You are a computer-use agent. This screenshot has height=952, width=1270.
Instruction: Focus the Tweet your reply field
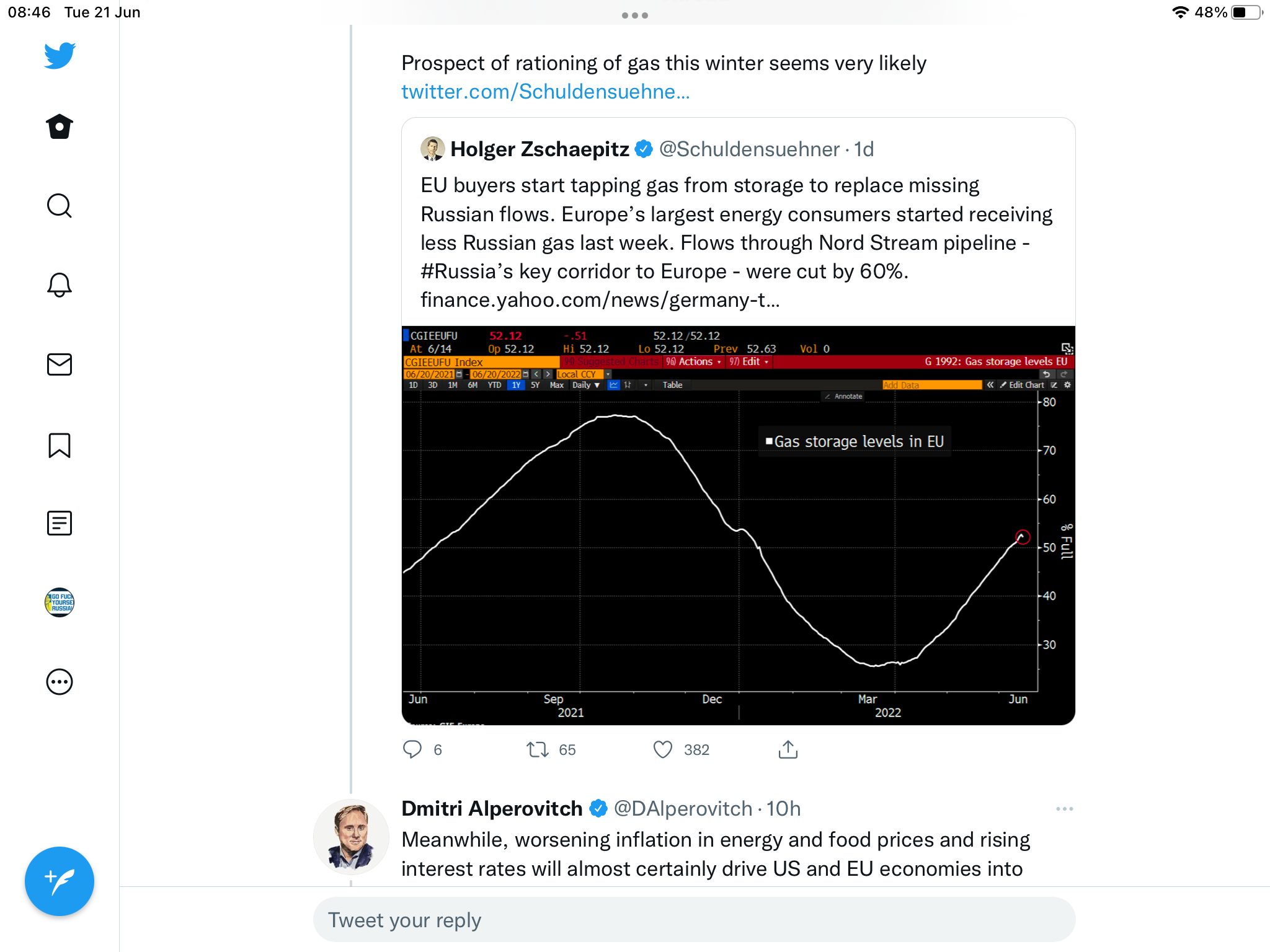694,920
